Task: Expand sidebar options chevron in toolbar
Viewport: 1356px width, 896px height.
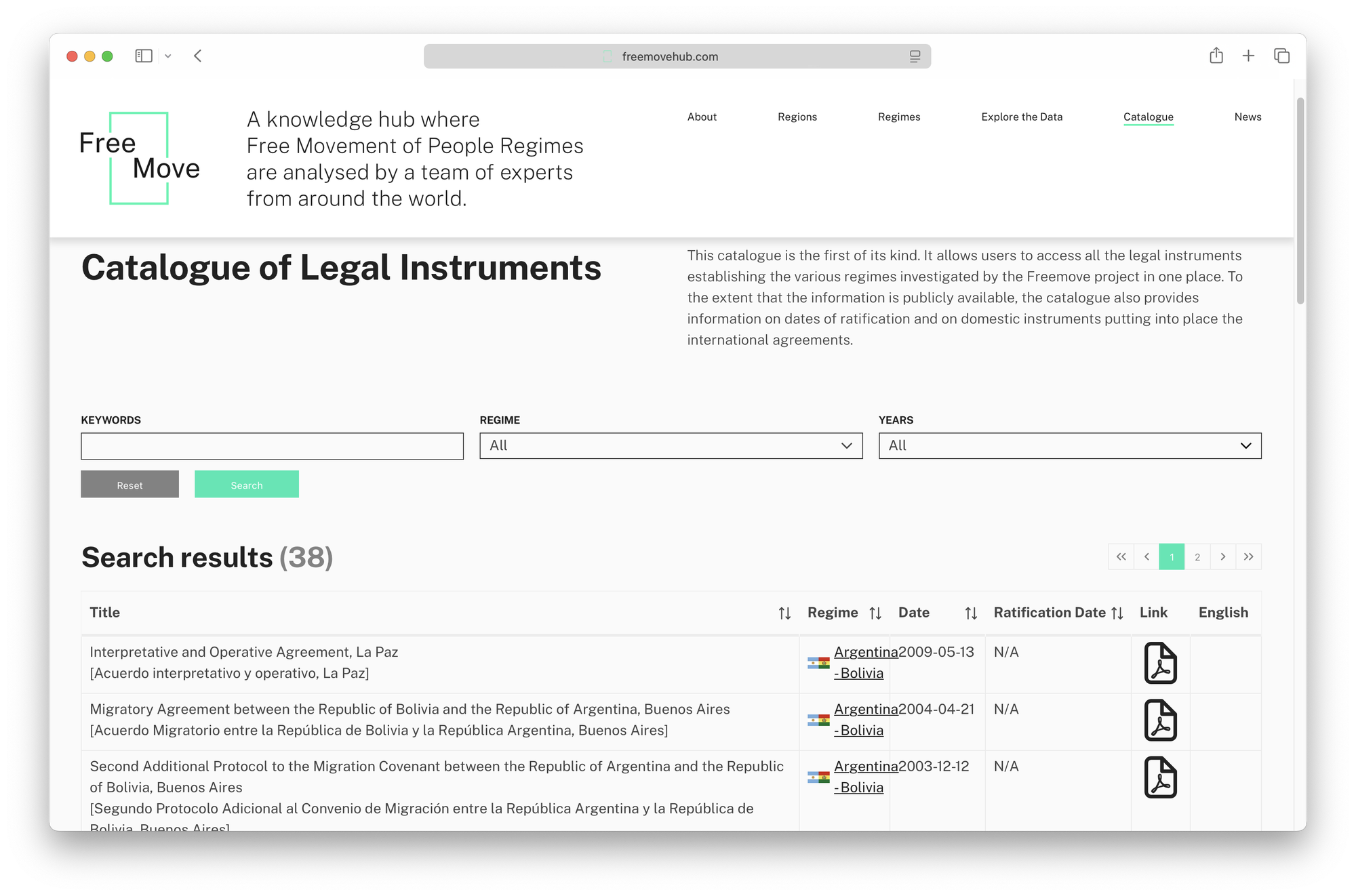Action: 168,56
